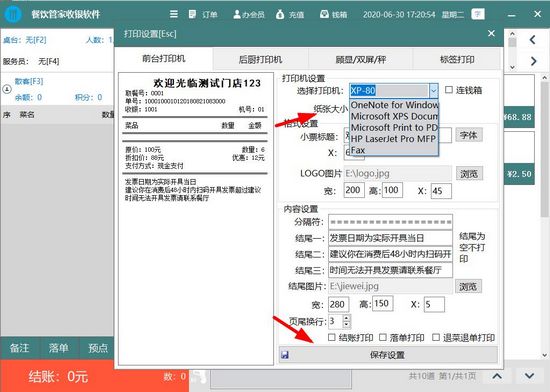
Task: Click the 预点 button
Action: click(x=98, y=348)
